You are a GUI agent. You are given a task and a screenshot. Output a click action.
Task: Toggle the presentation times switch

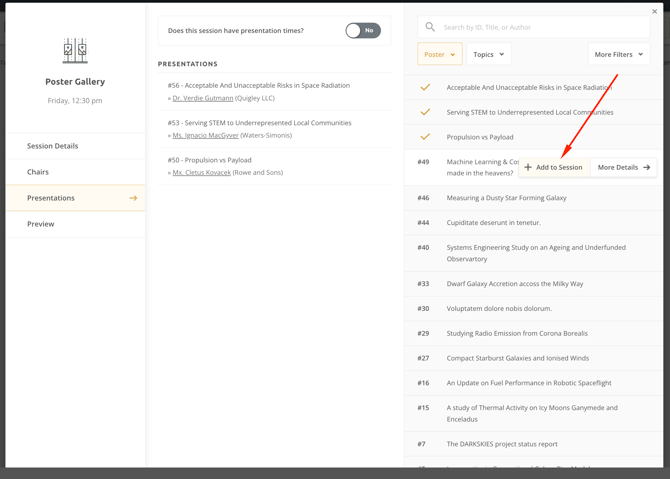[362, 31]
